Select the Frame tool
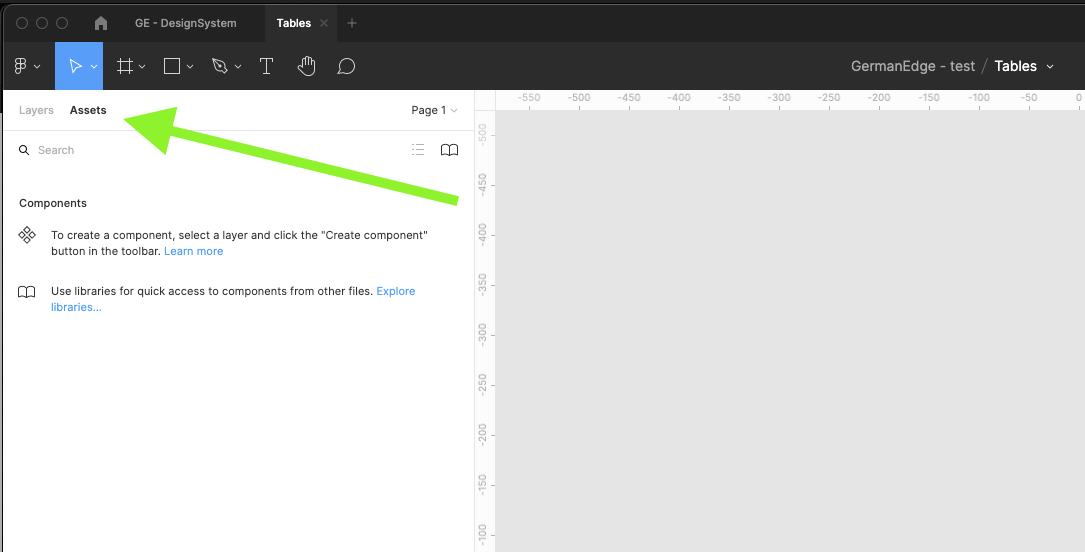1085x552 pixels. coord(125,66)
